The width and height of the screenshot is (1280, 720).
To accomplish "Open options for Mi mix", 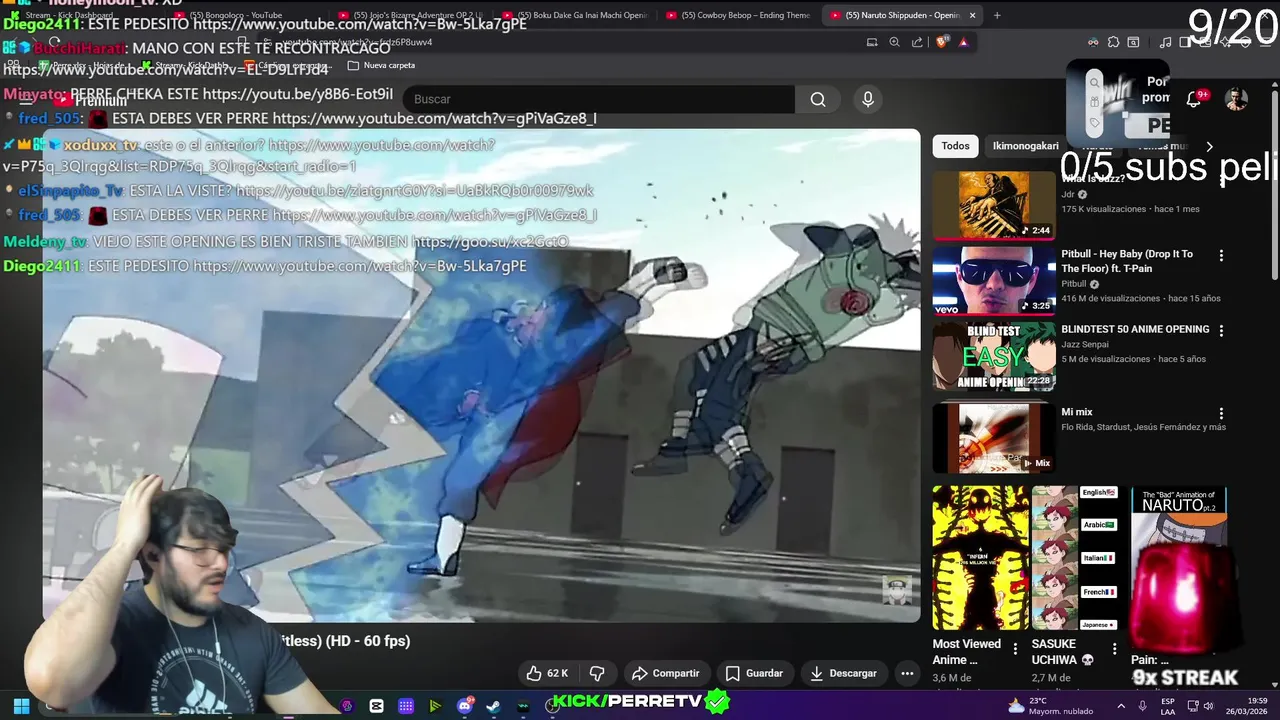I will tap(1221, 414).
